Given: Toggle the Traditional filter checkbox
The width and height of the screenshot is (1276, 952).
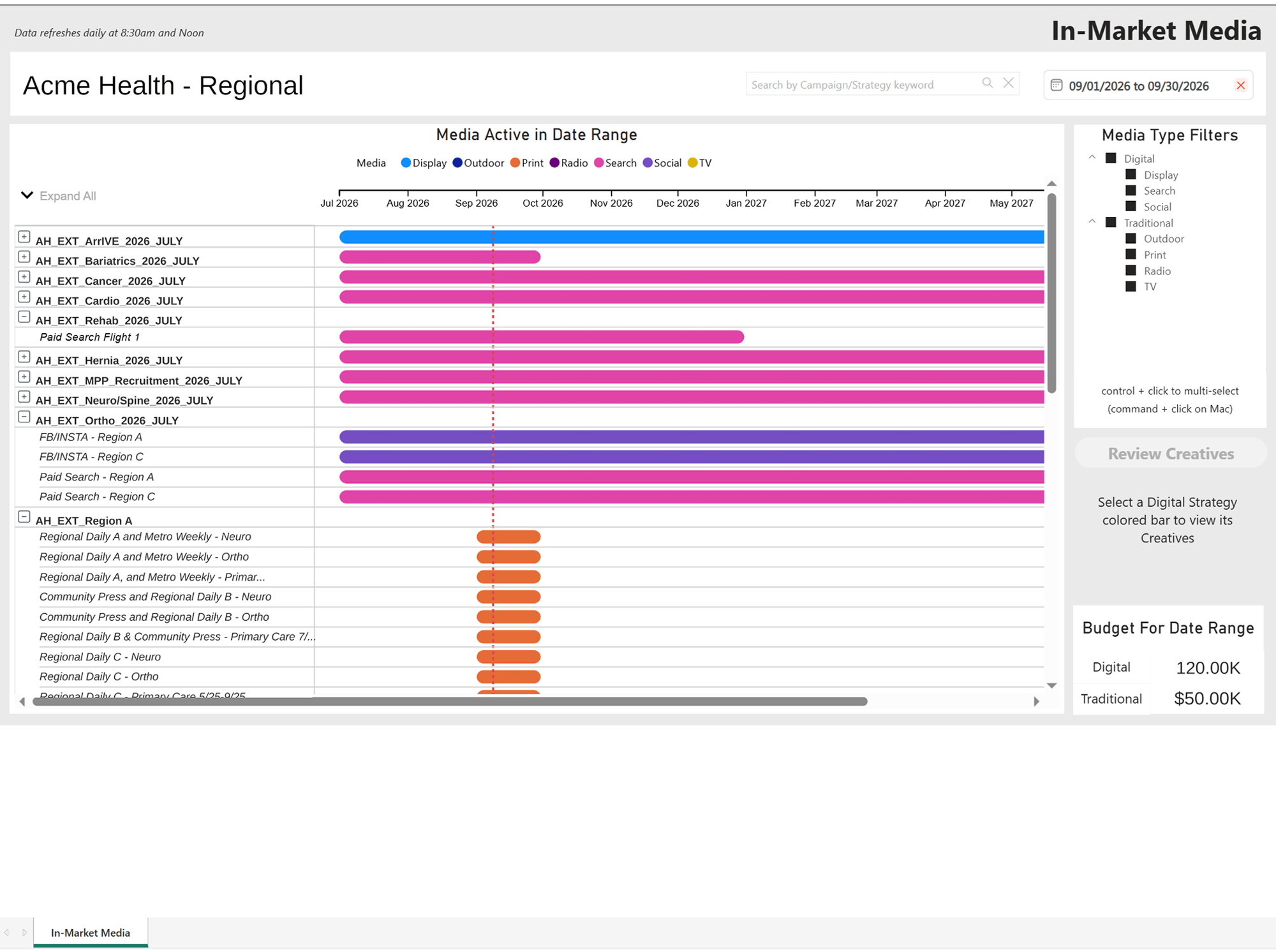Looking at the screenshot, I should coord(1111,222).
